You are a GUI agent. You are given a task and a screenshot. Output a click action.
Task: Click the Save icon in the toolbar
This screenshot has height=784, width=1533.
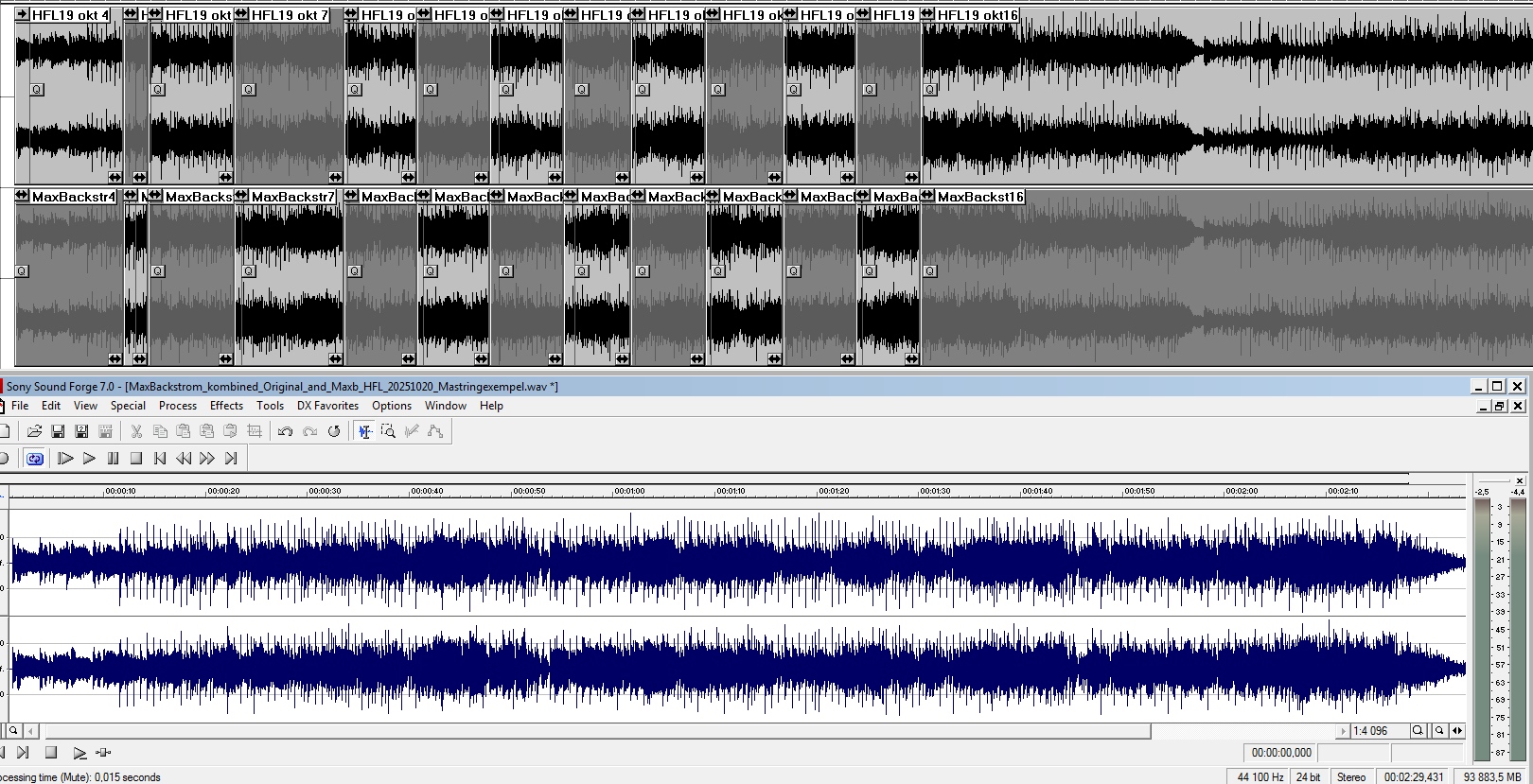(58, 431)
